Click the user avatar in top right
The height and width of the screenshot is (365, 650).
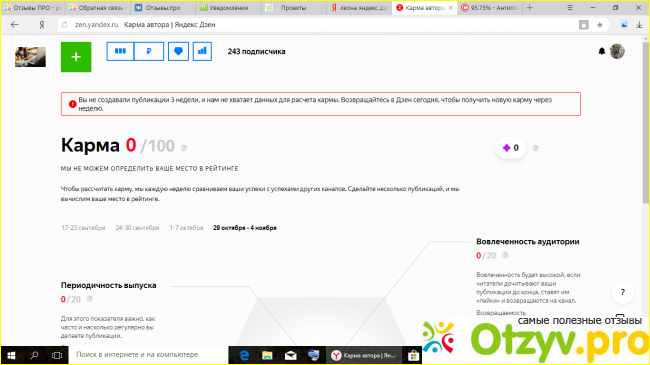pos(617,51)
